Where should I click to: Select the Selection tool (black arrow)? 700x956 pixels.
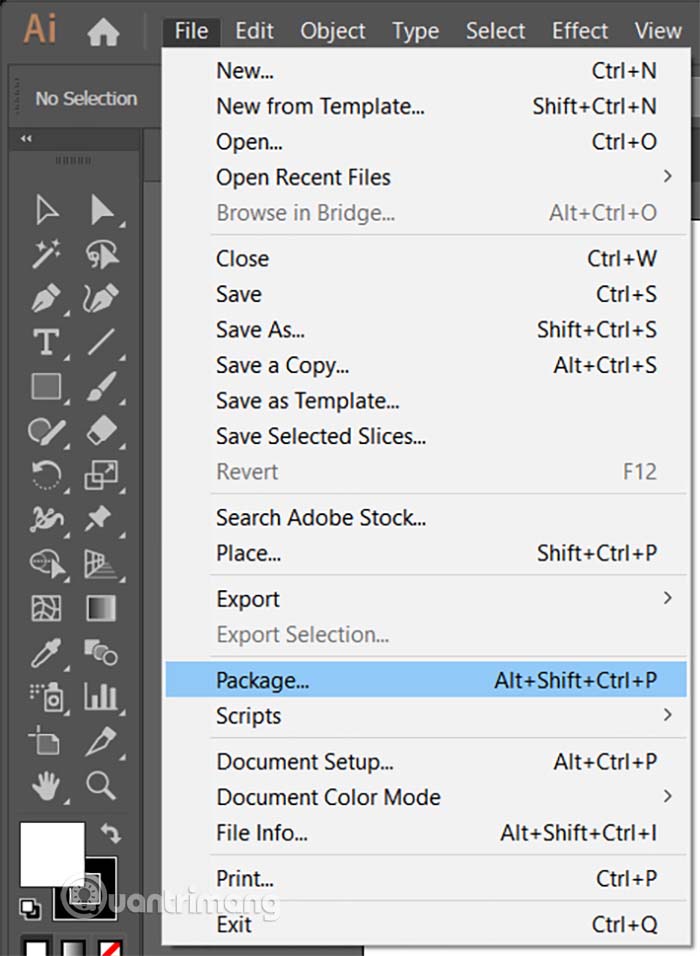point(46,210)
